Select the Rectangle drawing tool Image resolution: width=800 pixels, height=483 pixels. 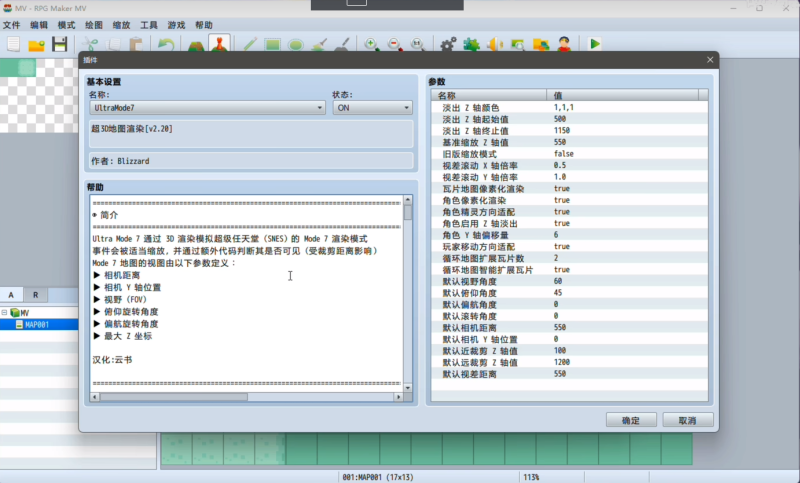272,44
